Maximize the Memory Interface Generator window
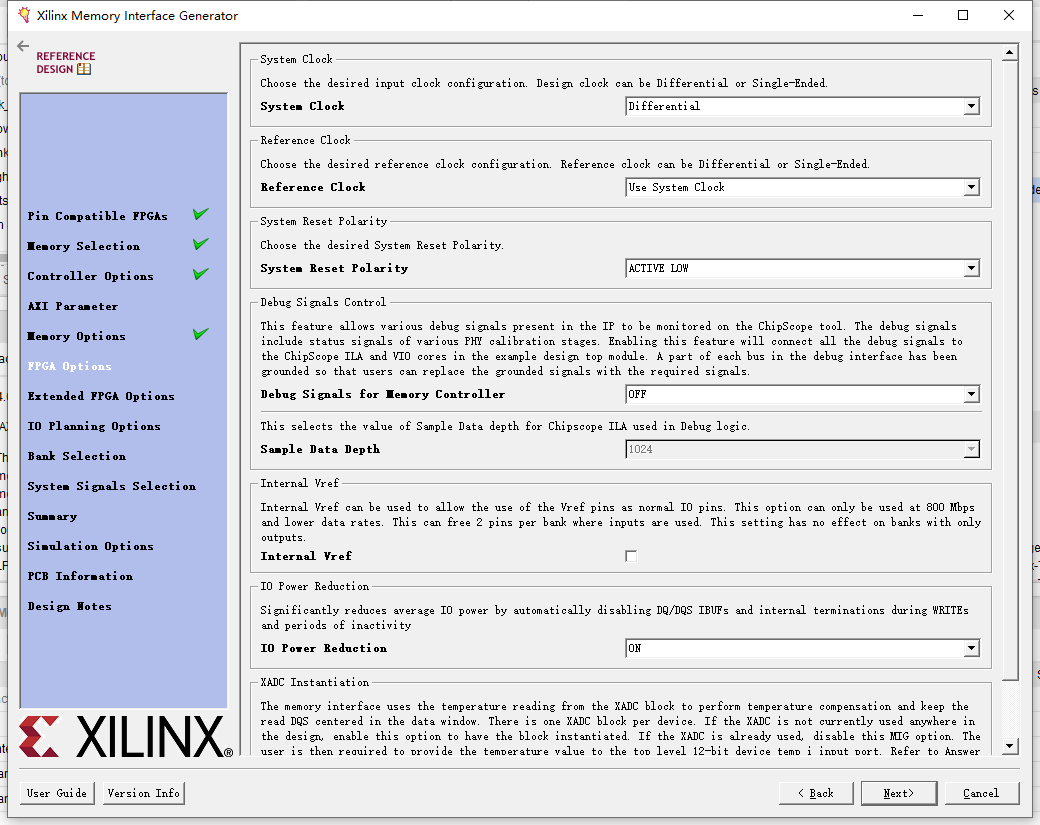The image size is (1040, 825). point(963,15)
